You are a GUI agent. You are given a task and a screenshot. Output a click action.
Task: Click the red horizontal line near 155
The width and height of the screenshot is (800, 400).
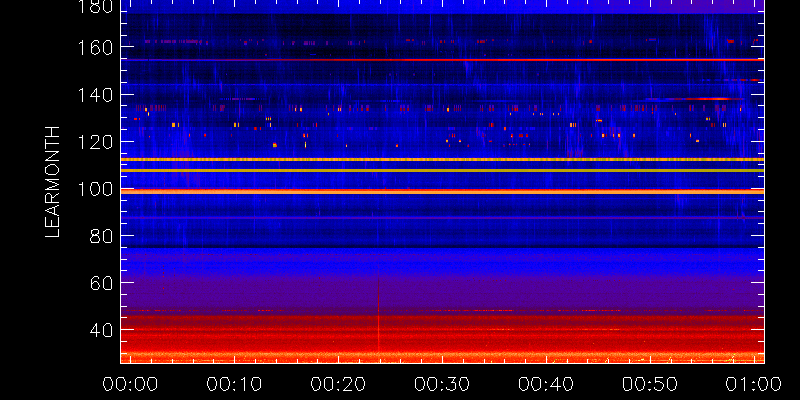point(442,60)
